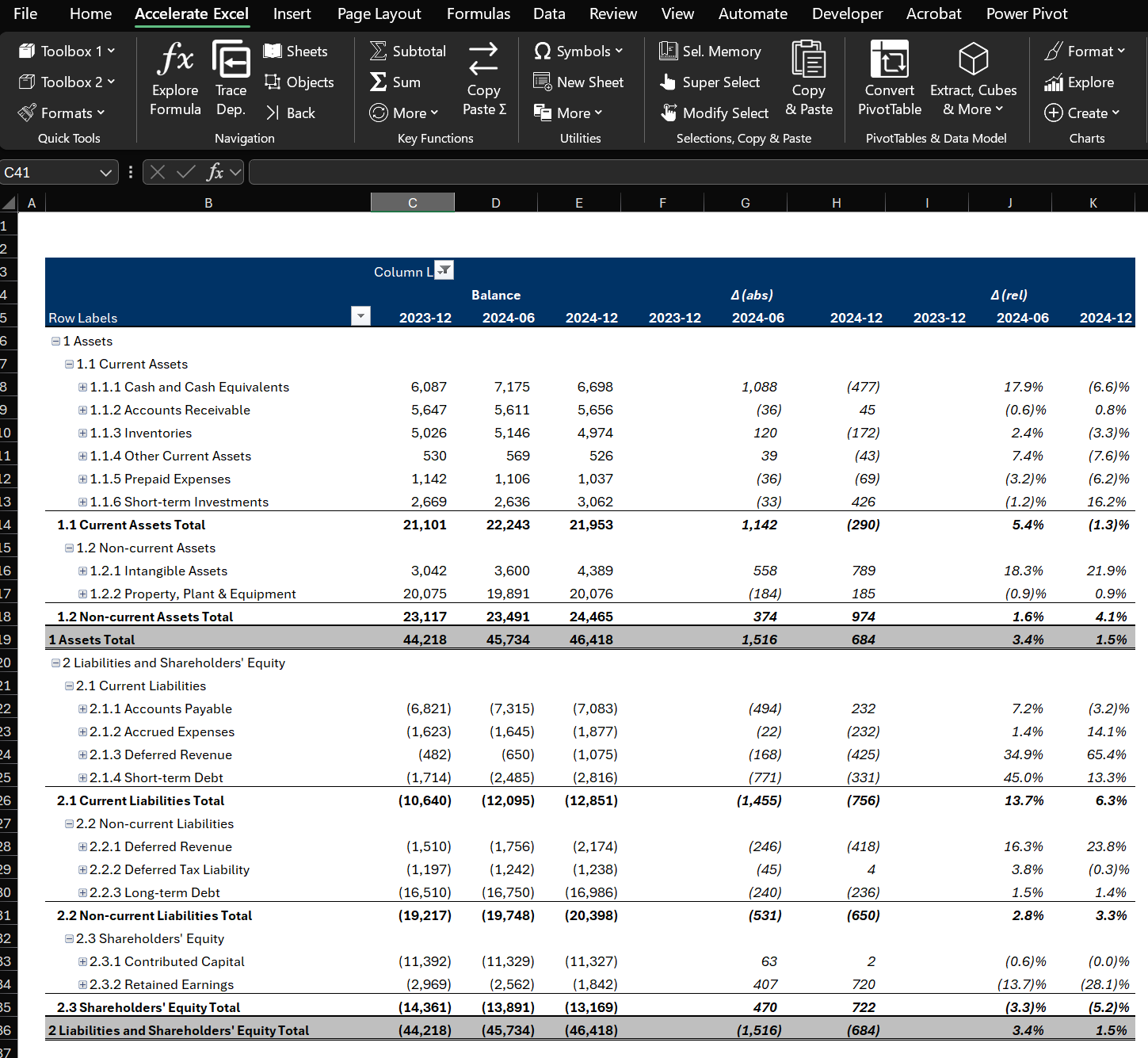The image size is (1148, 1058).
Task: Insert a New Sheet from Utilities
Action: (578, 82)
